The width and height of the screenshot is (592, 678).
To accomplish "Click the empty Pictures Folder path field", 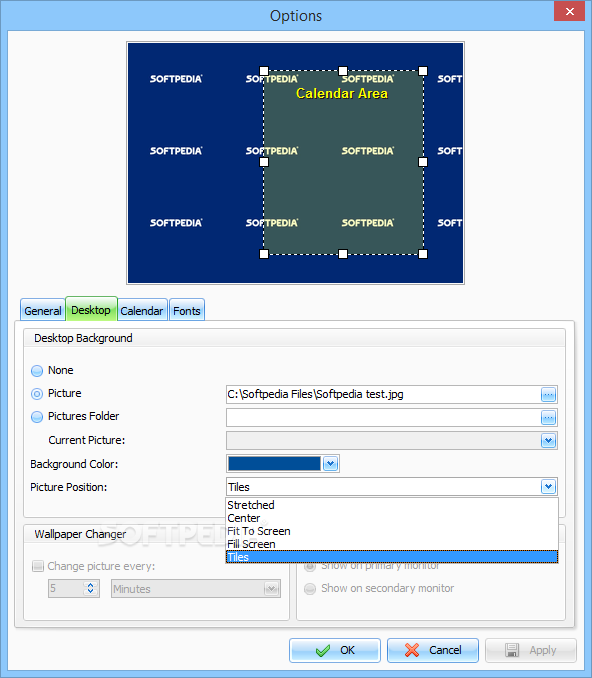I will point(383,418).
